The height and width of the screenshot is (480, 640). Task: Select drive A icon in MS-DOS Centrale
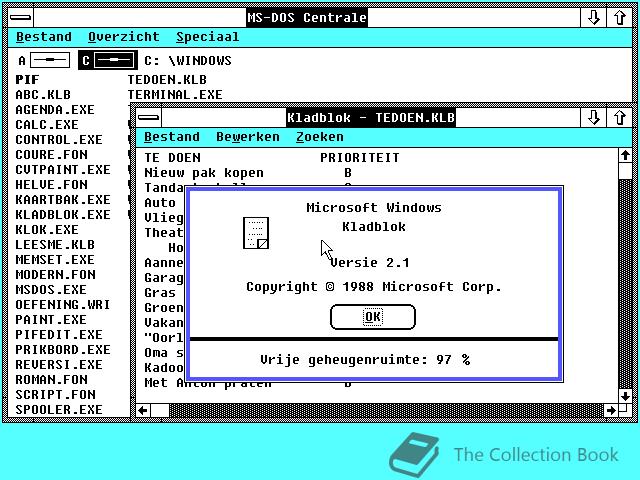coord(44,60)
